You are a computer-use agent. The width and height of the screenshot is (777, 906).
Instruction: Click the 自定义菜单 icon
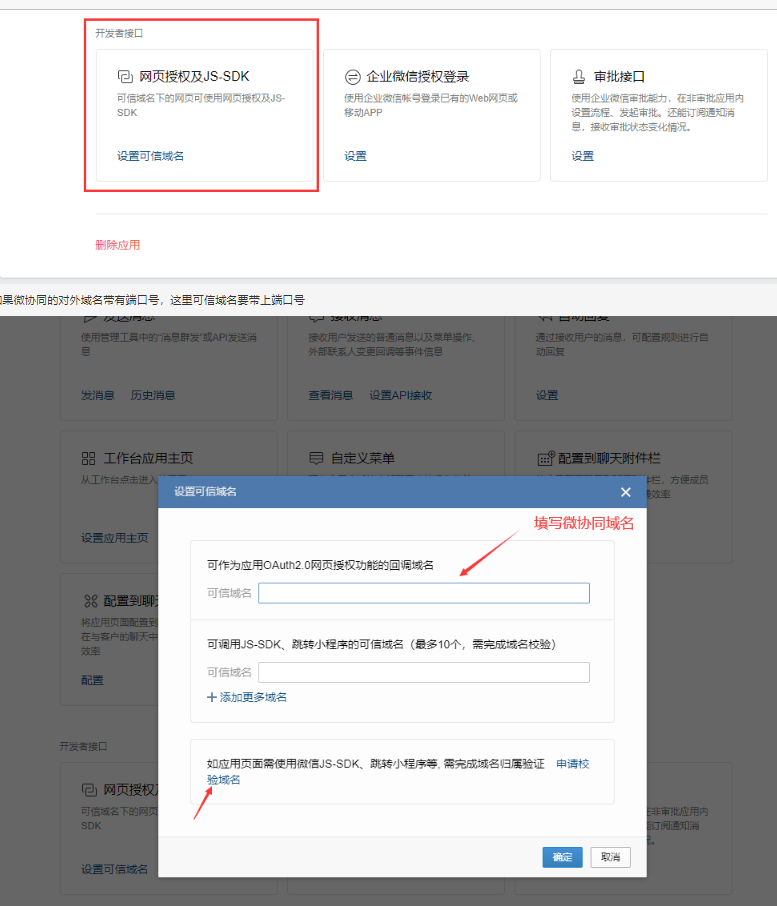[x=316, y=458]
